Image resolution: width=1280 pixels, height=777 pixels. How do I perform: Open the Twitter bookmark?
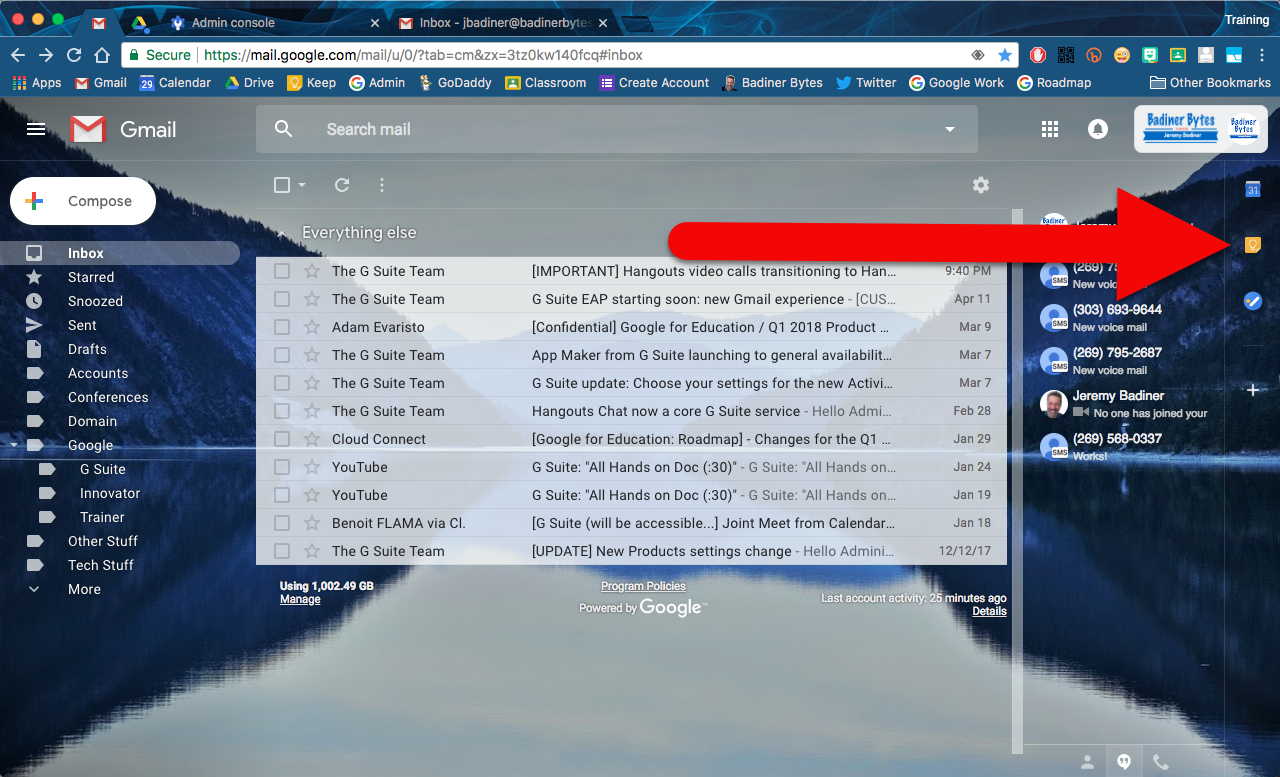coord(866,83)
